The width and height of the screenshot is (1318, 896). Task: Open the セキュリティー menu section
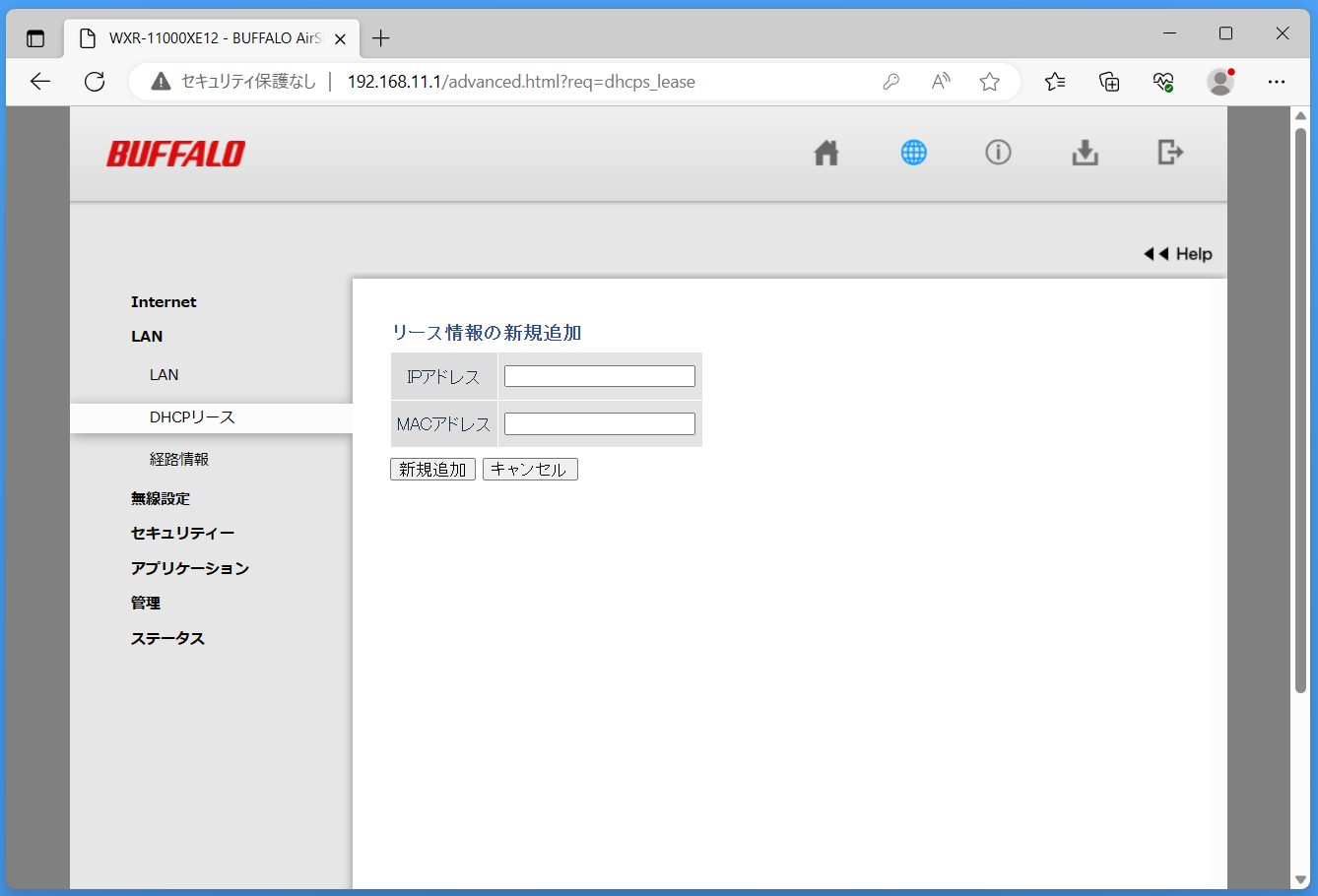(x=183, y=534)
